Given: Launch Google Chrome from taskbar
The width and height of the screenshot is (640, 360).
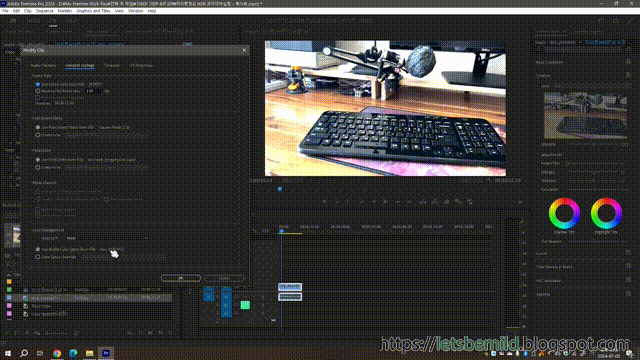Looking at the screenshot, I should tap(57, 353).
